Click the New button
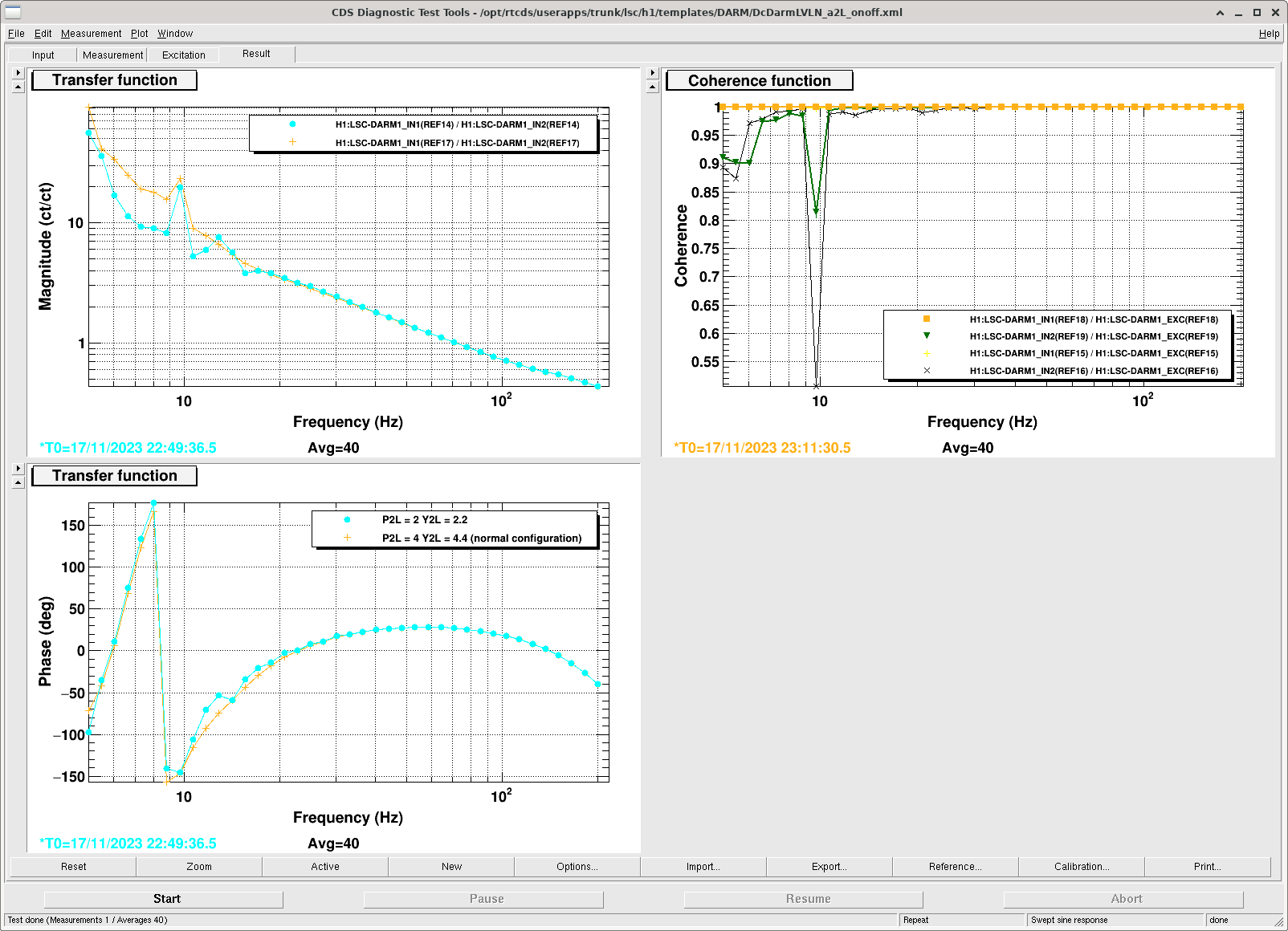The image size is (1288, 931). (x=451, y=867)
